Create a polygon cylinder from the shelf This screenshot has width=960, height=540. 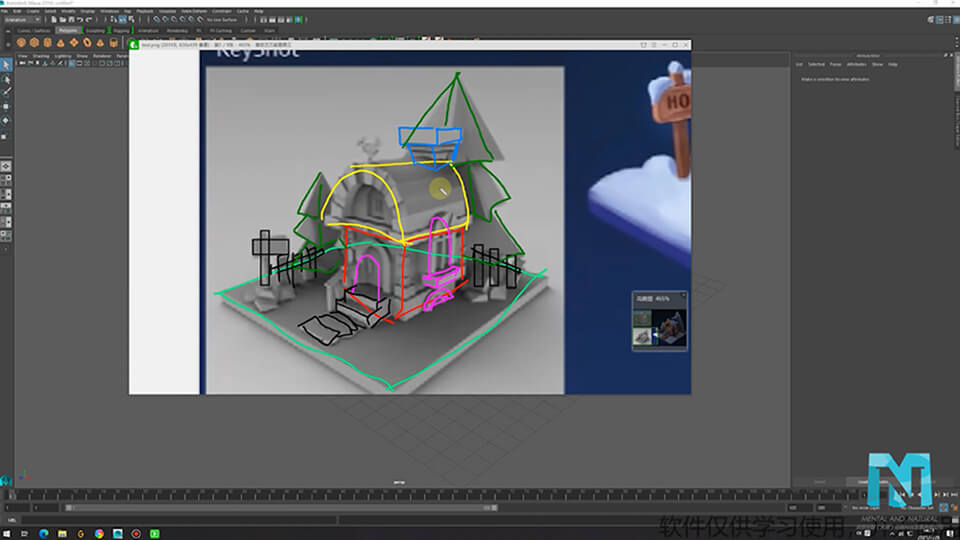coord(47,43)
